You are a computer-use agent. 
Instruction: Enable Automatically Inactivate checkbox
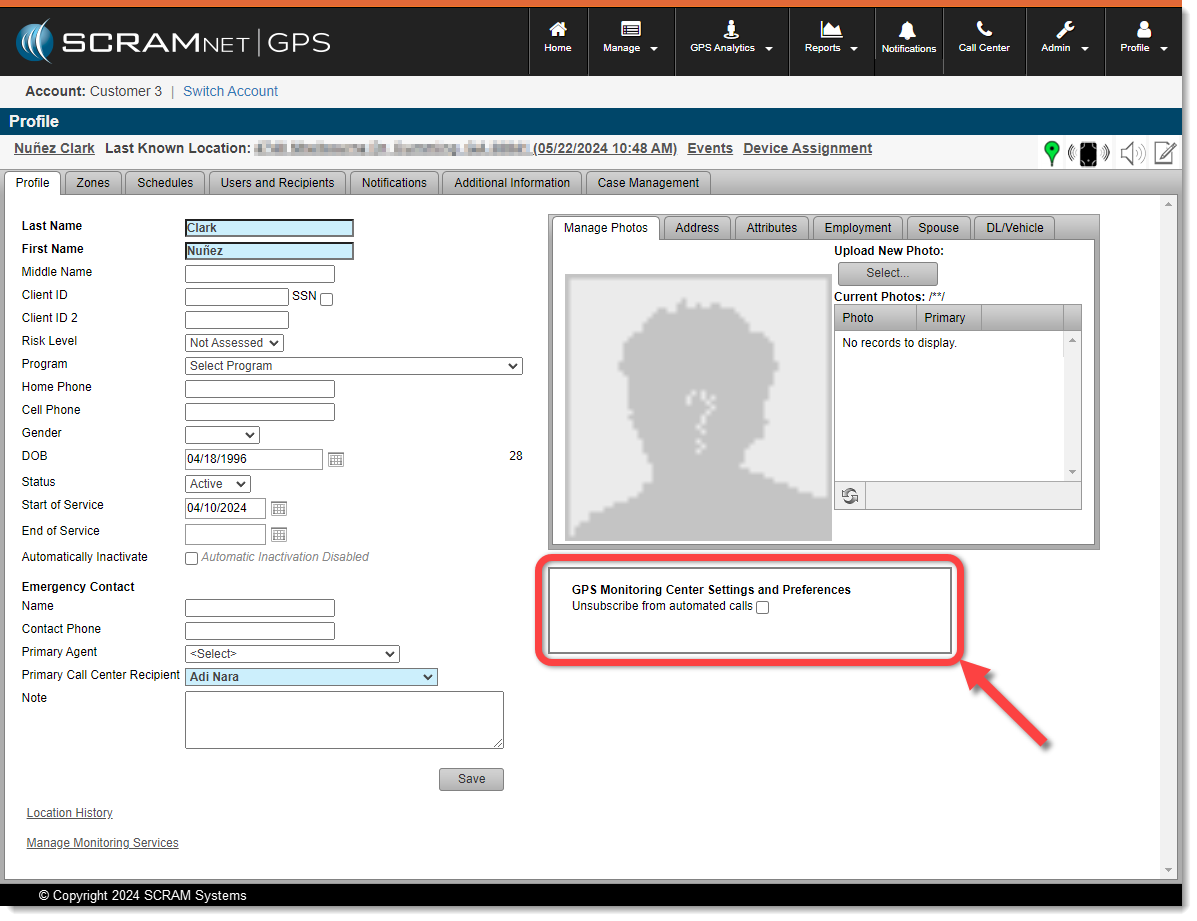[x=192, y=559]
